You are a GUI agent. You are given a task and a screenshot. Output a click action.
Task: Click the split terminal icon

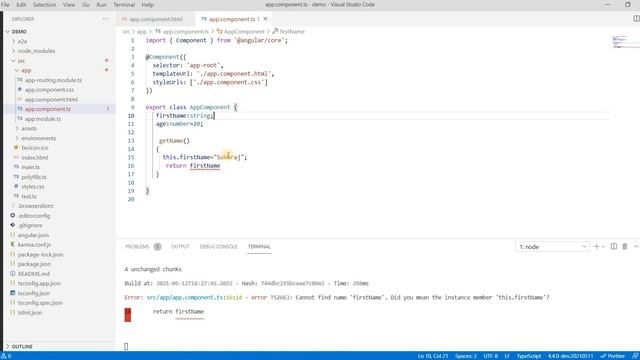click(x=613, y=247)
